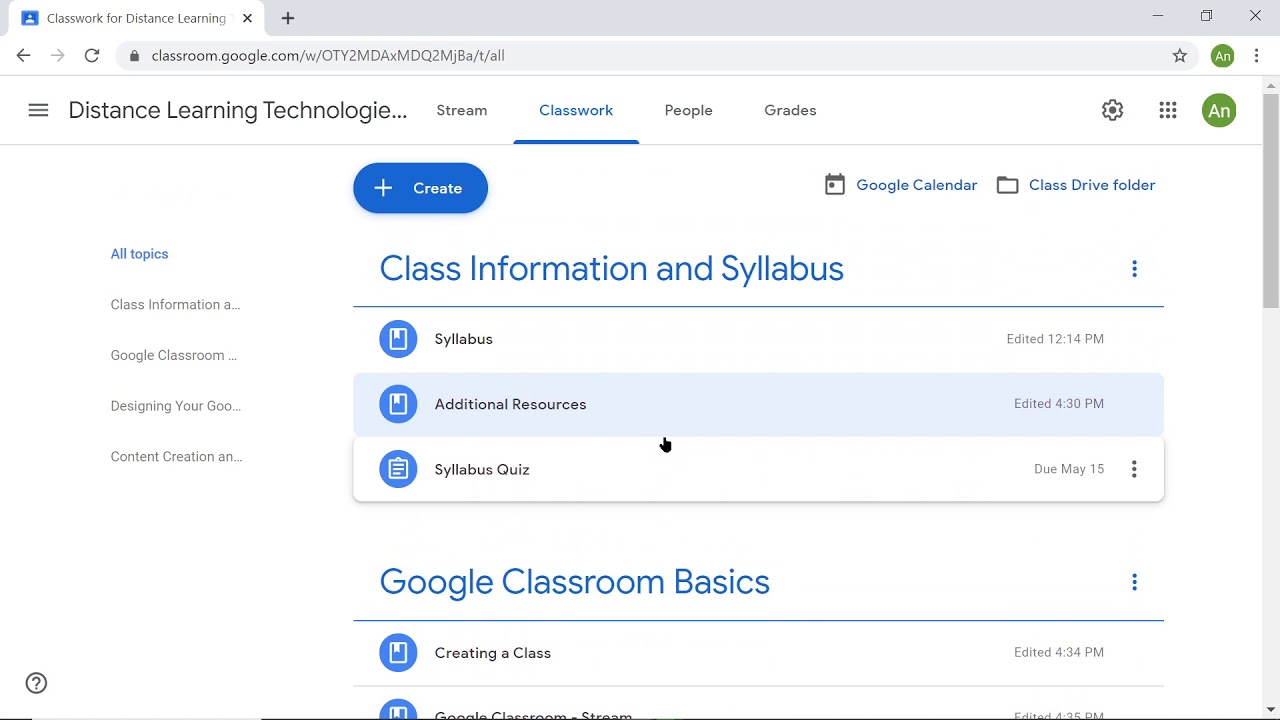Click the Edited 4:30 PM timestamp
The height and width of the screenshot is (720, 1280).
[1059, 404]
